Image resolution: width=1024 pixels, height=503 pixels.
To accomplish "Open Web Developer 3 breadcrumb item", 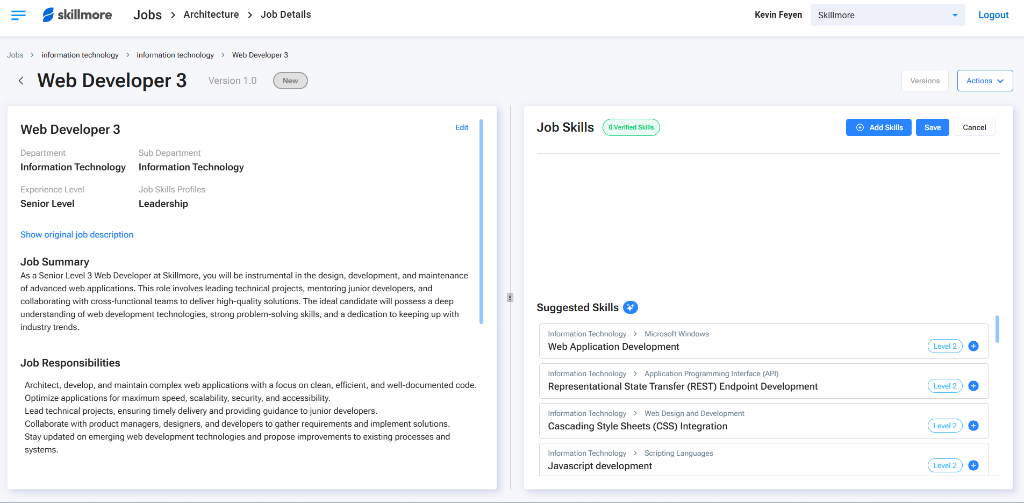I will pyautogui.click(x=260, y=55).
